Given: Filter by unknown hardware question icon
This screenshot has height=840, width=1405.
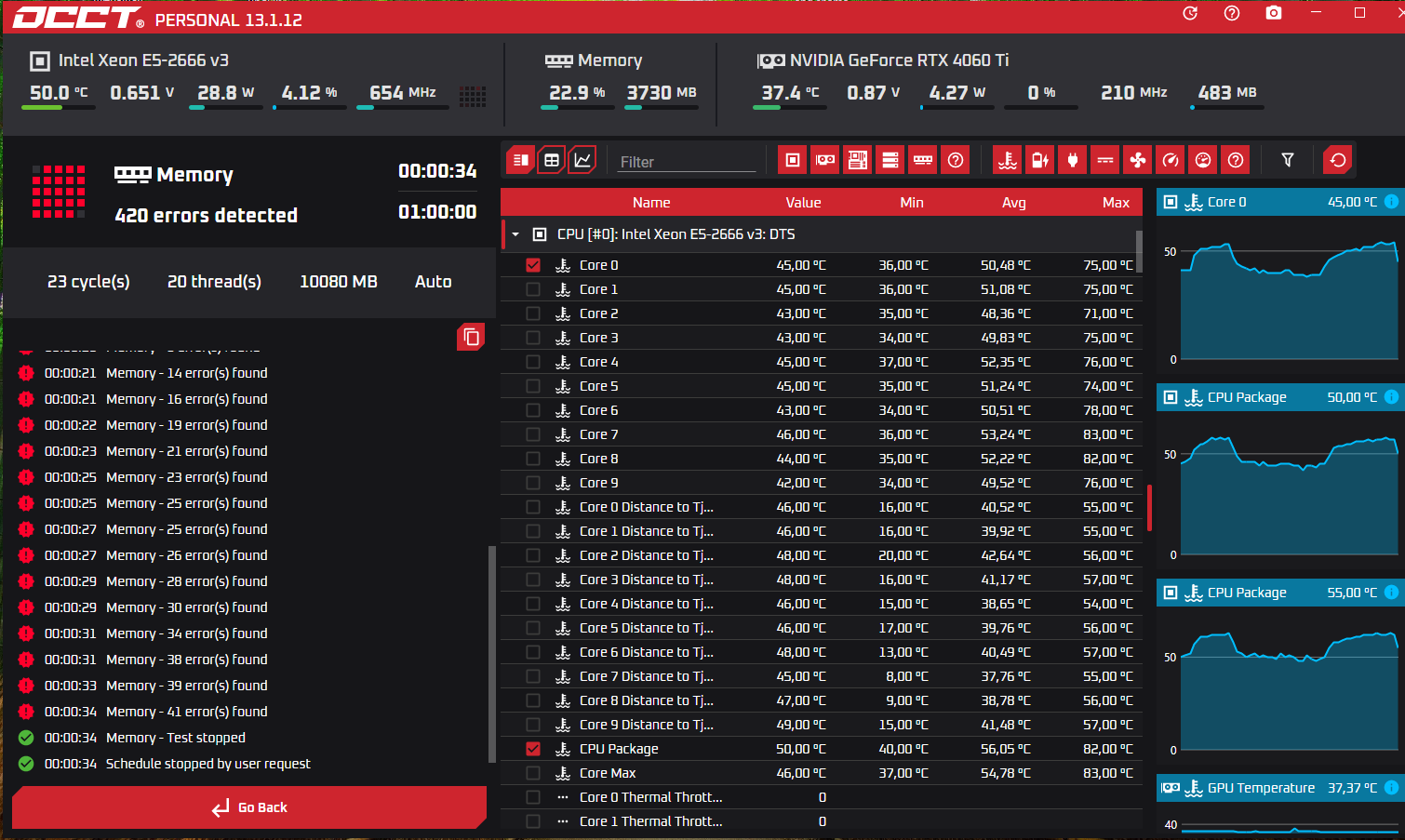Looking at the screenshot, I should coord(956,160).
